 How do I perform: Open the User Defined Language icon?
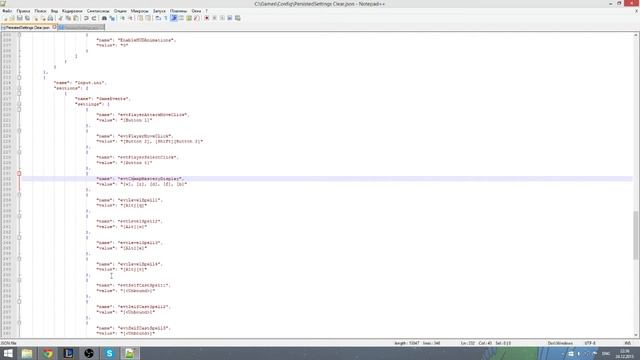click(181, 18)
